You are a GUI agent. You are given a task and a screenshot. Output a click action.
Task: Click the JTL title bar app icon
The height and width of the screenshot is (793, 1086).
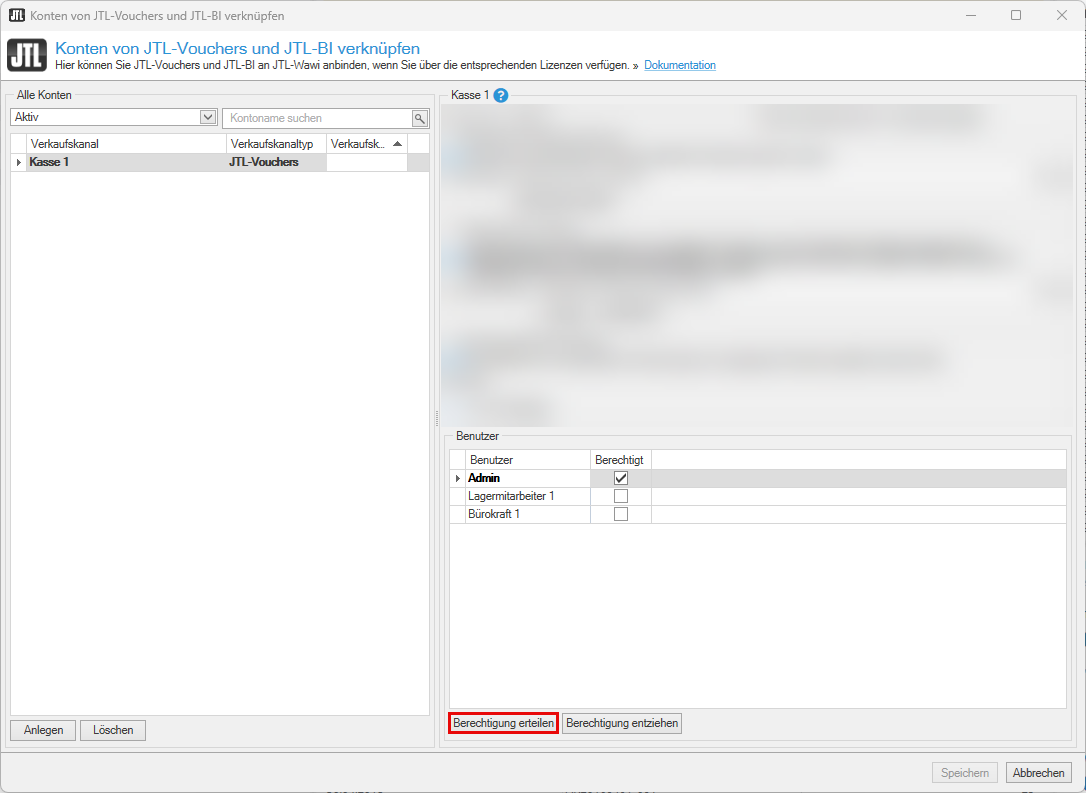coord(16,15)
